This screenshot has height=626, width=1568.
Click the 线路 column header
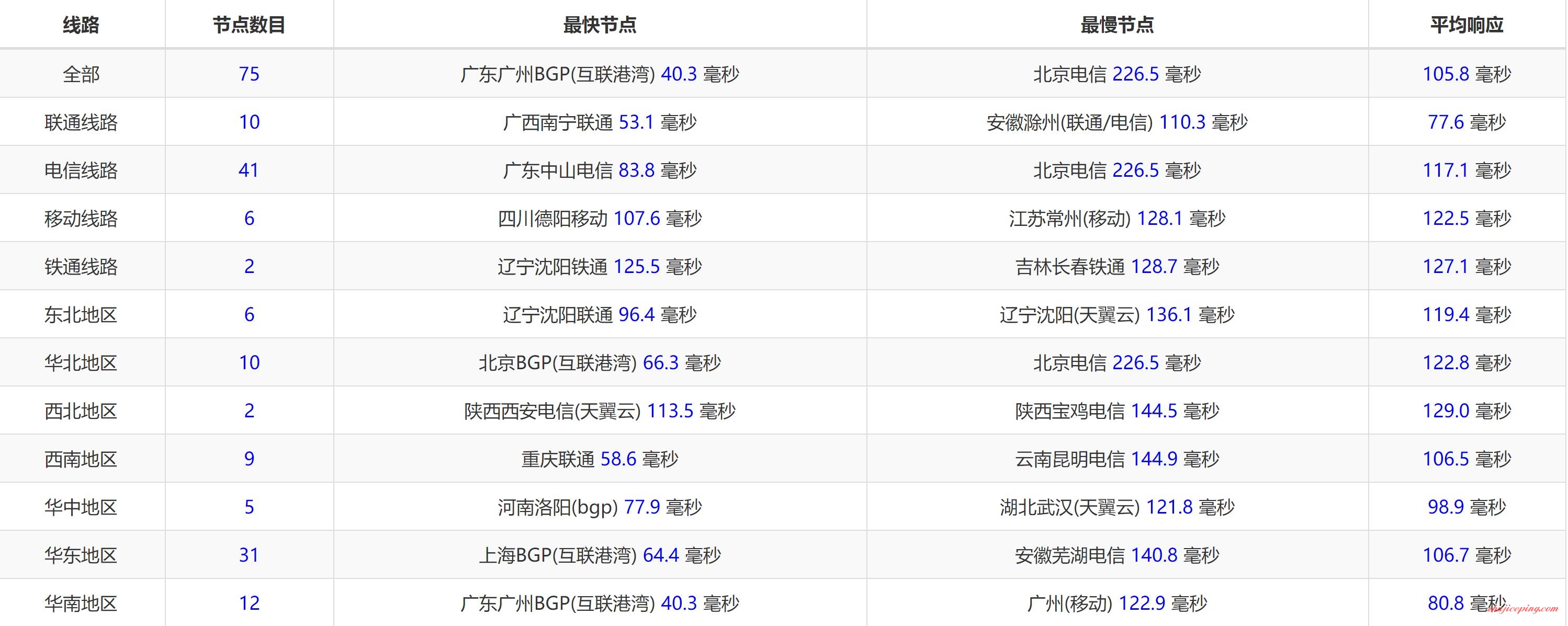(81, 25)
